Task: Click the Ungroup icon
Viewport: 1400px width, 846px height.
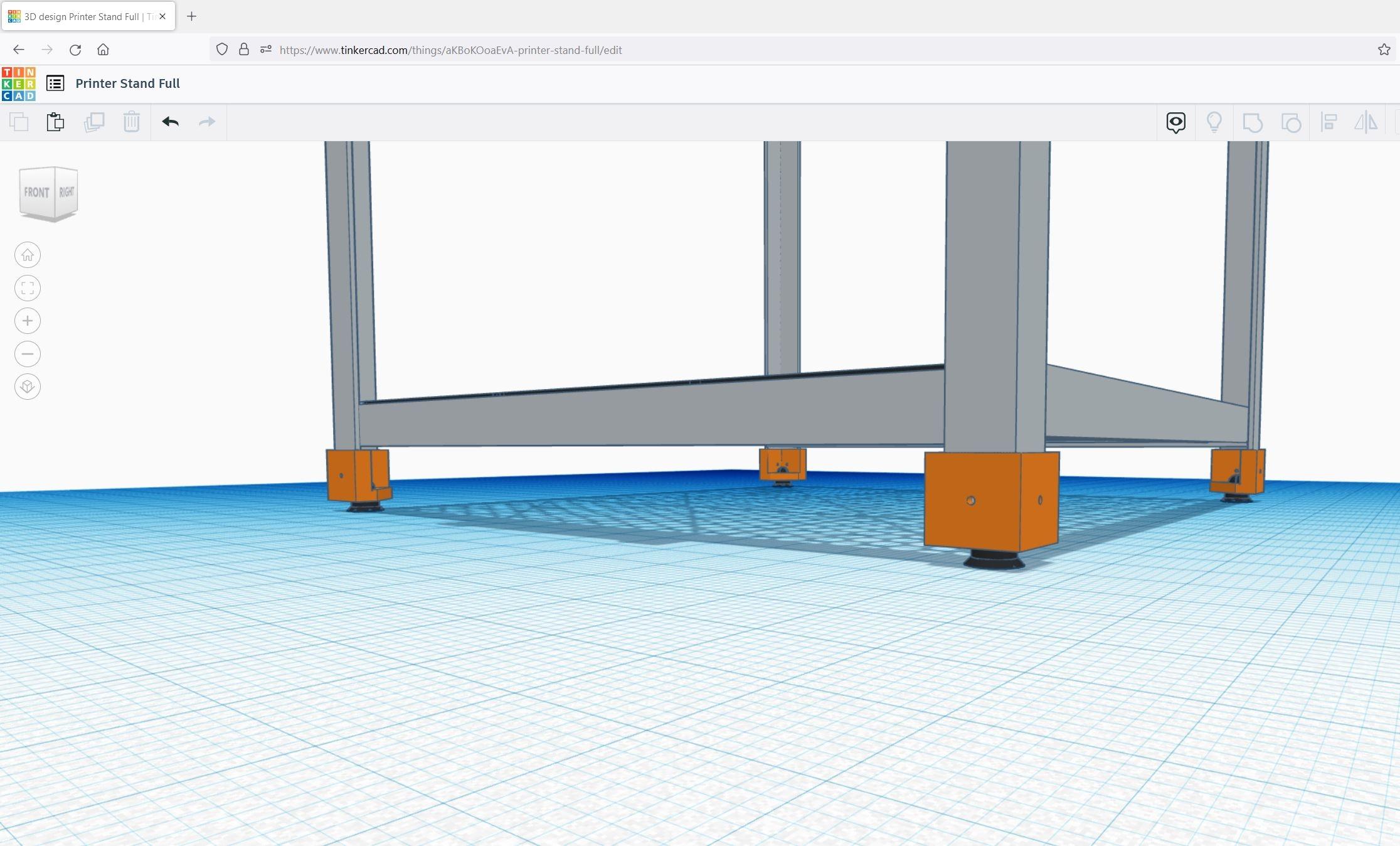Action: (x=1290, y=122)
